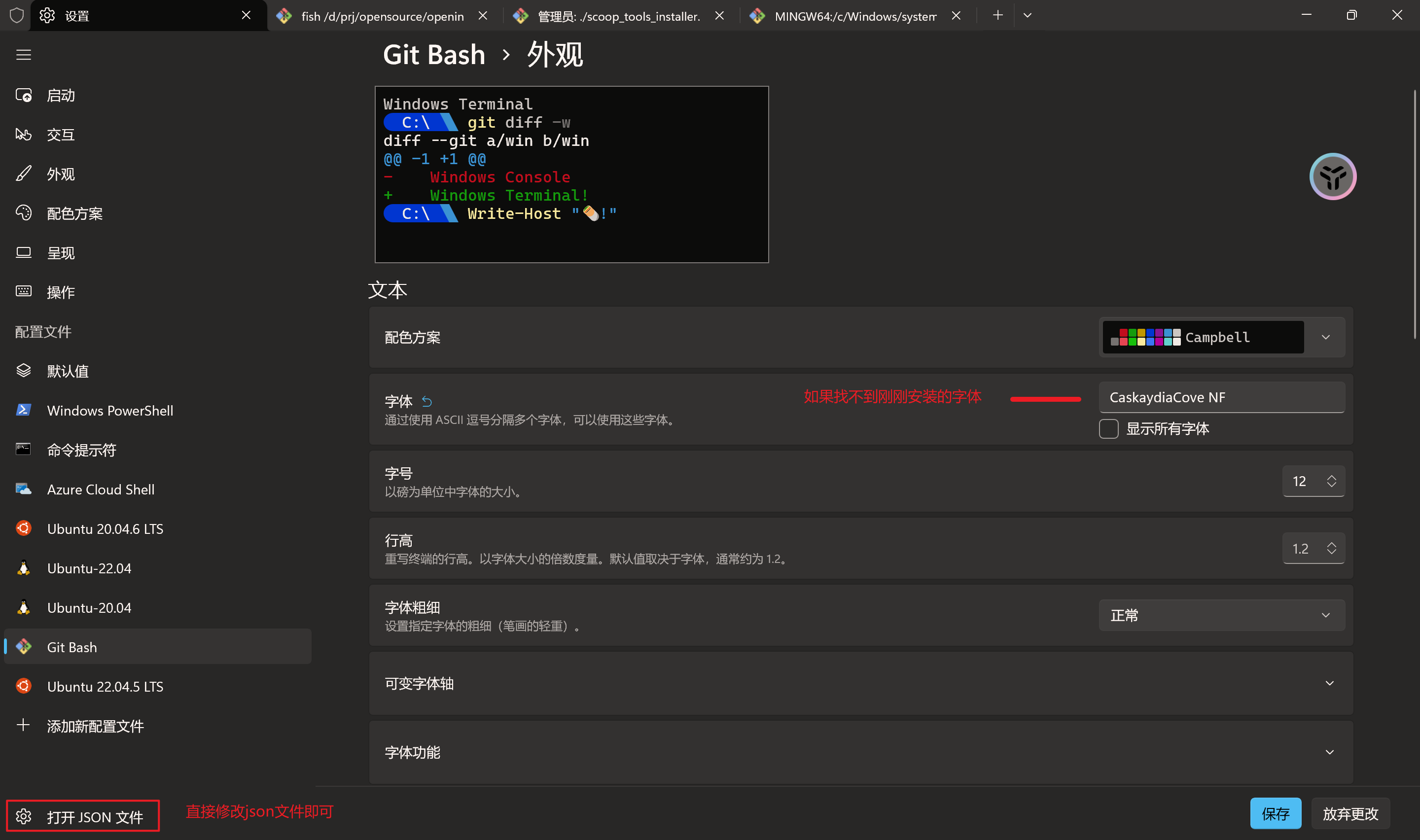Image resolution: width=1420 pixels, height=840 pixels.
Task: Select the Ubuntu-22.04 profile
Action: [x=158, y=568]
